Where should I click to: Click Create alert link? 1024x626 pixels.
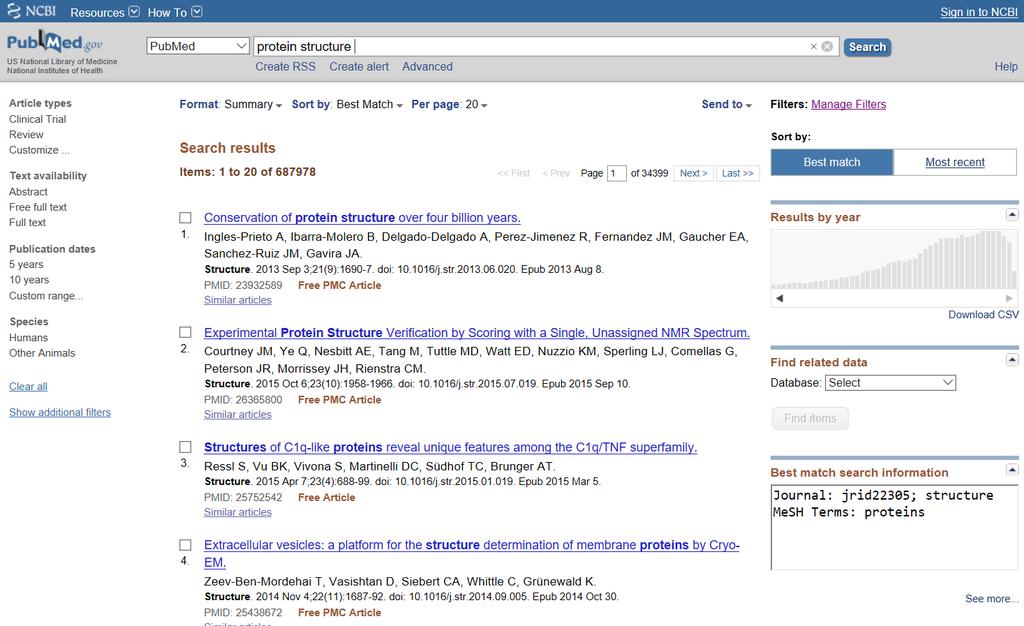tap(359, 67)
